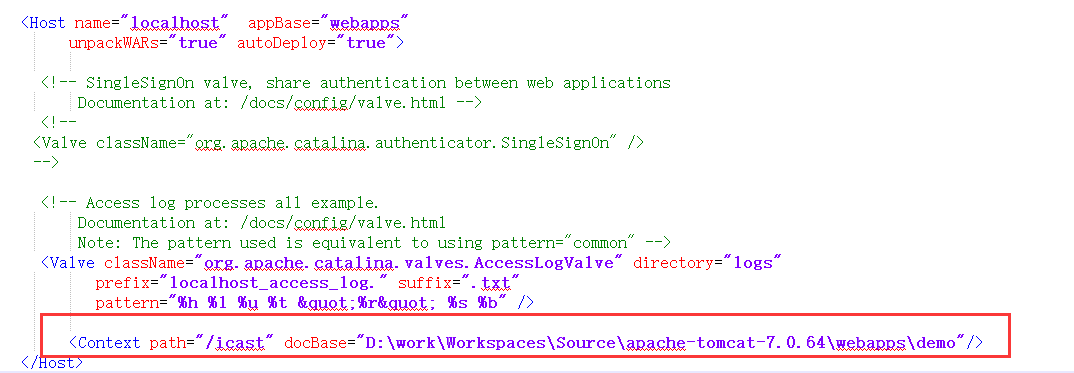This screenshot has width=1074, height=373.
Task: Click the AccessLogValve className value
Action: coord(410,263)
